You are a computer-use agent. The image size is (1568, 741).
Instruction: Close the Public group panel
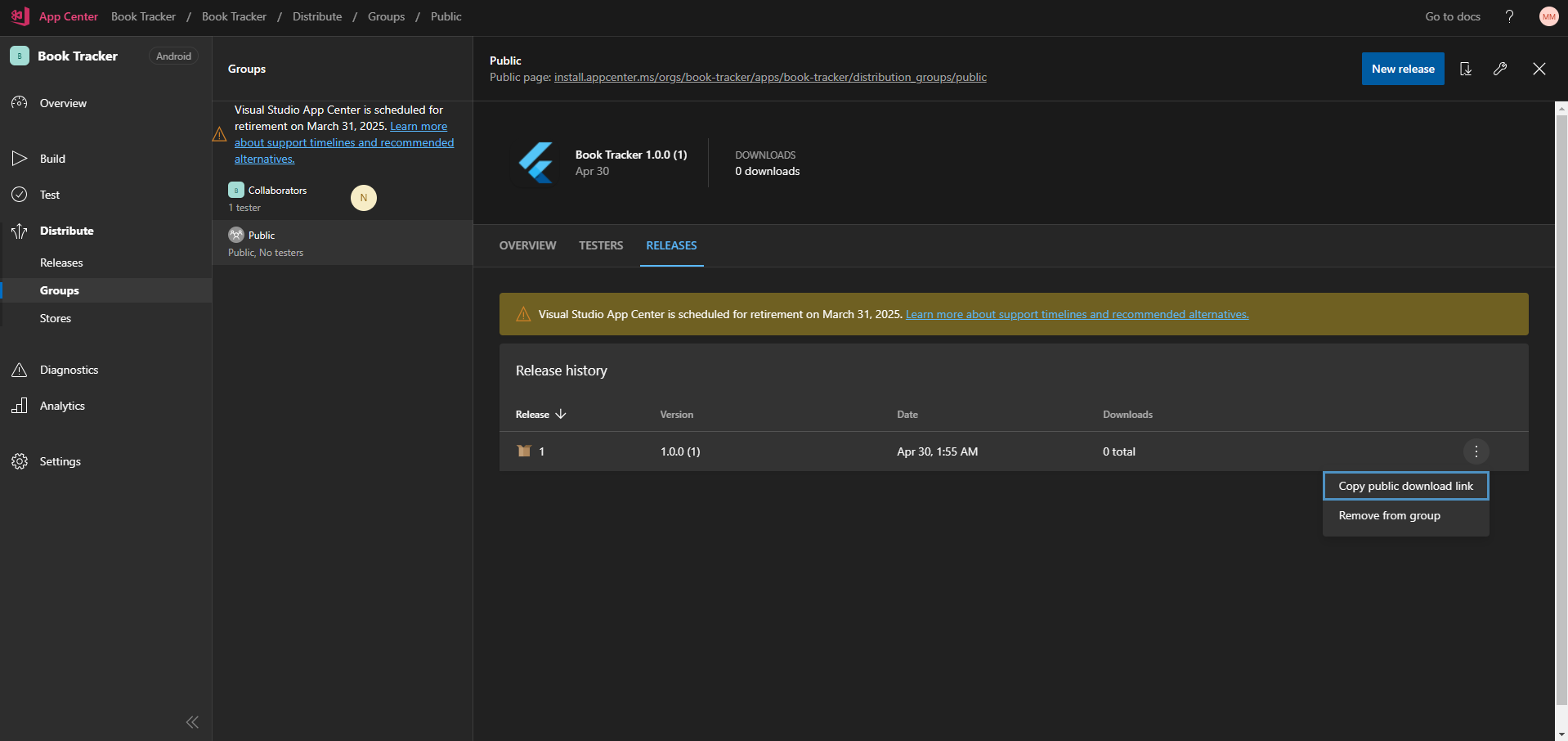[x=1539, y=69]
